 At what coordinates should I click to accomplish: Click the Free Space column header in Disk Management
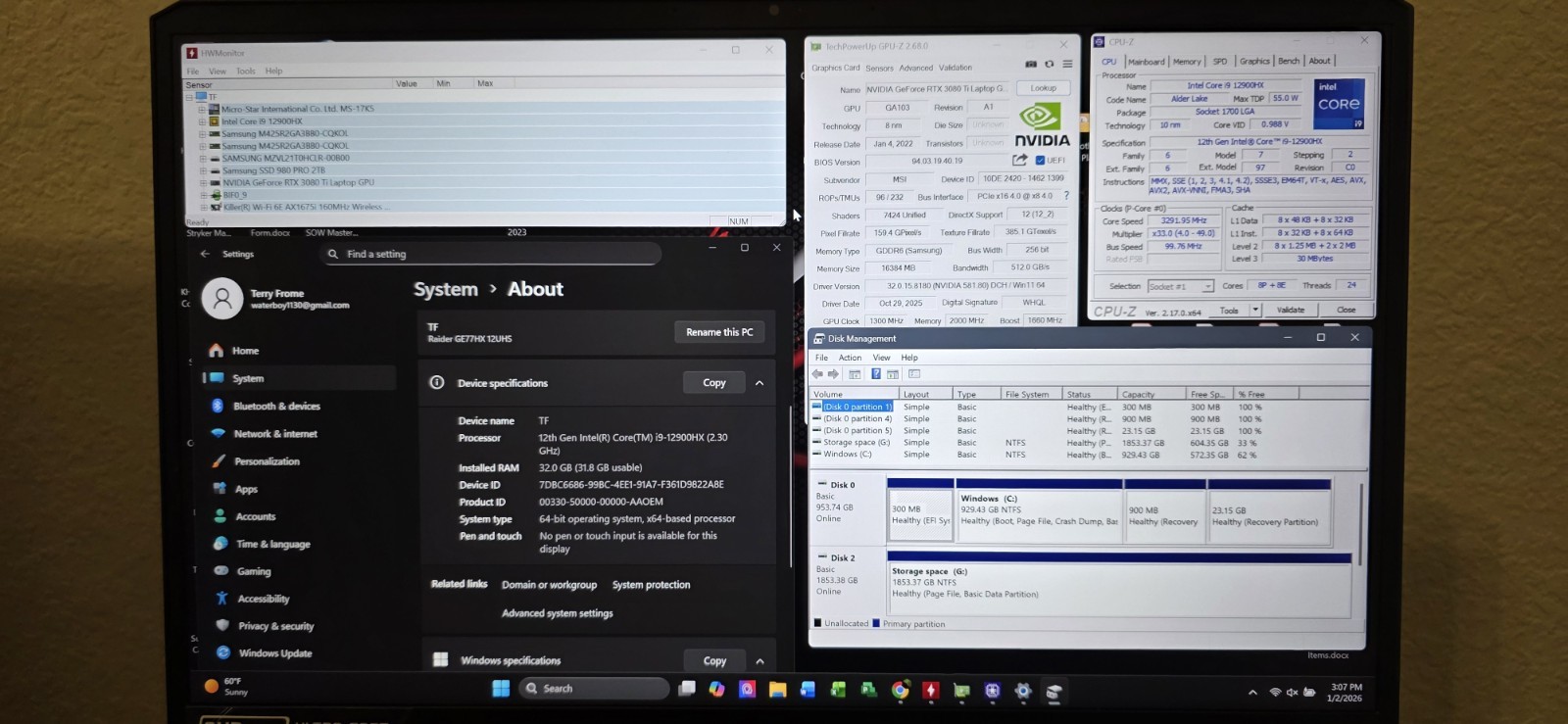click(x=1208, y=394)
